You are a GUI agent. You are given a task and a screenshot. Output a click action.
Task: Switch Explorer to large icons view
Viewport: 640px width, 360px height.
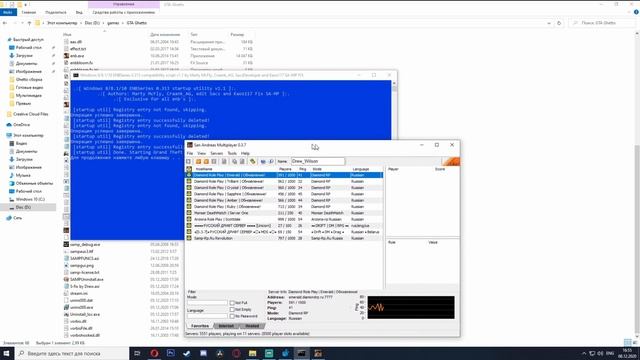pos(634,342)
